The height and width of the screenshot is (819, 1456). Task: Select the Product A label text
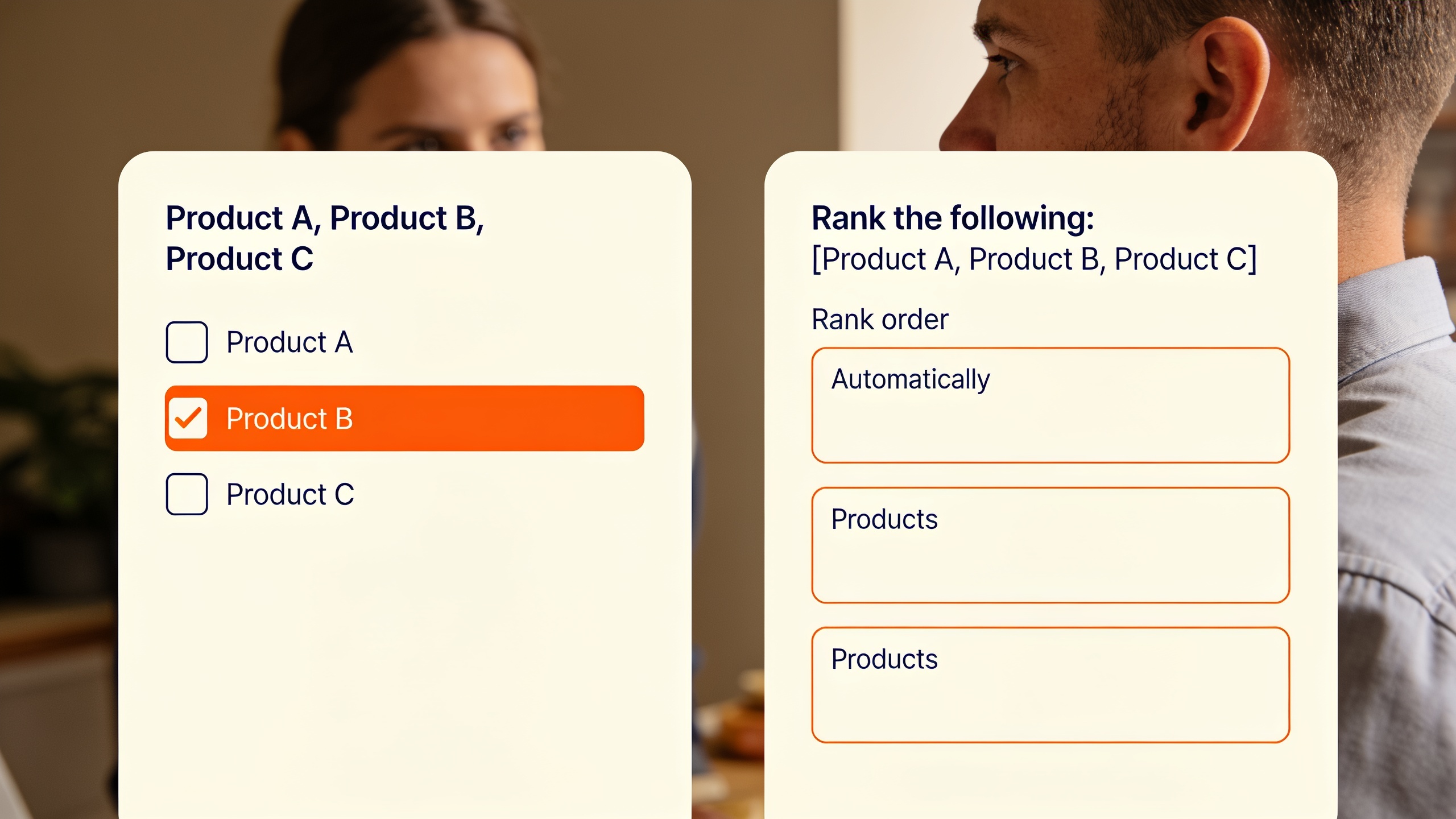click(x=289, y=342)
